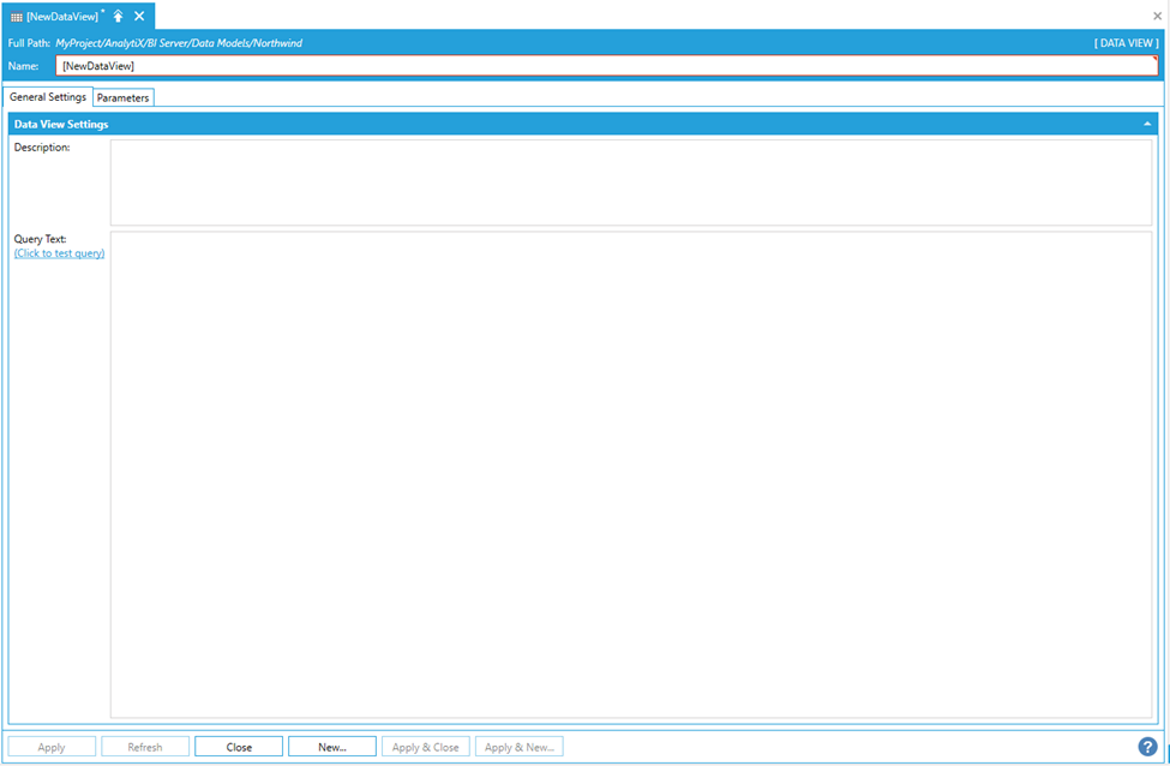Close the panel using the gray X at the top right
The image size is (1170, 766).
click(1157, 16)
